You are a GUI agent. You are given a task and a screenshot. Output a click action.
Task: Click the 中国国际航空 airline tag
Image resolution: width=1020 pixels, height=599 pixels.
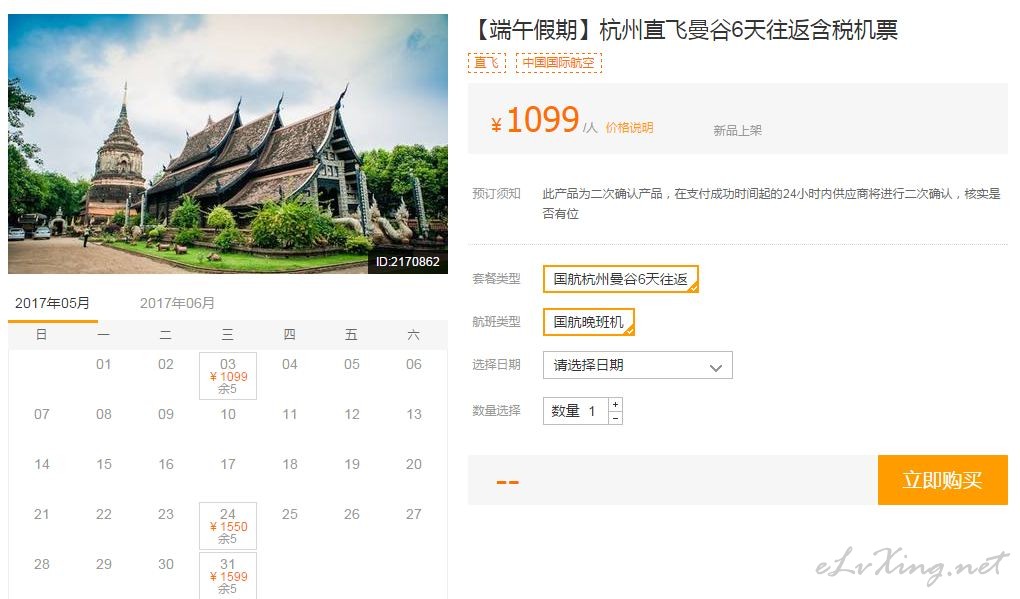pos(559,63)
